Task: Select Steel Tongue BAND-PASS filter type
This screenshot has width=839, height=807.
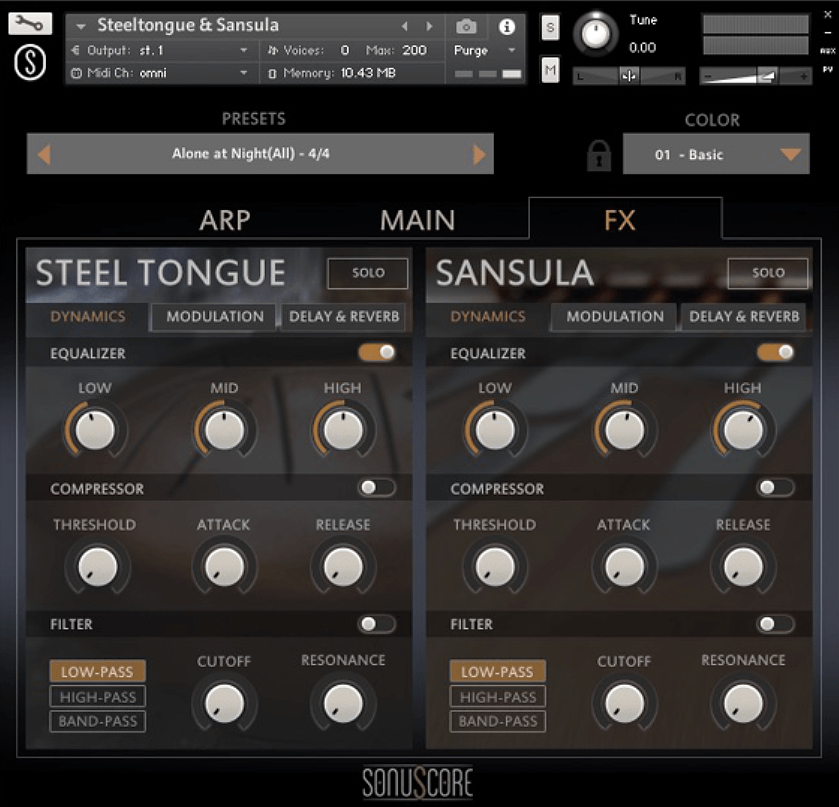Action: click(98, 721)
